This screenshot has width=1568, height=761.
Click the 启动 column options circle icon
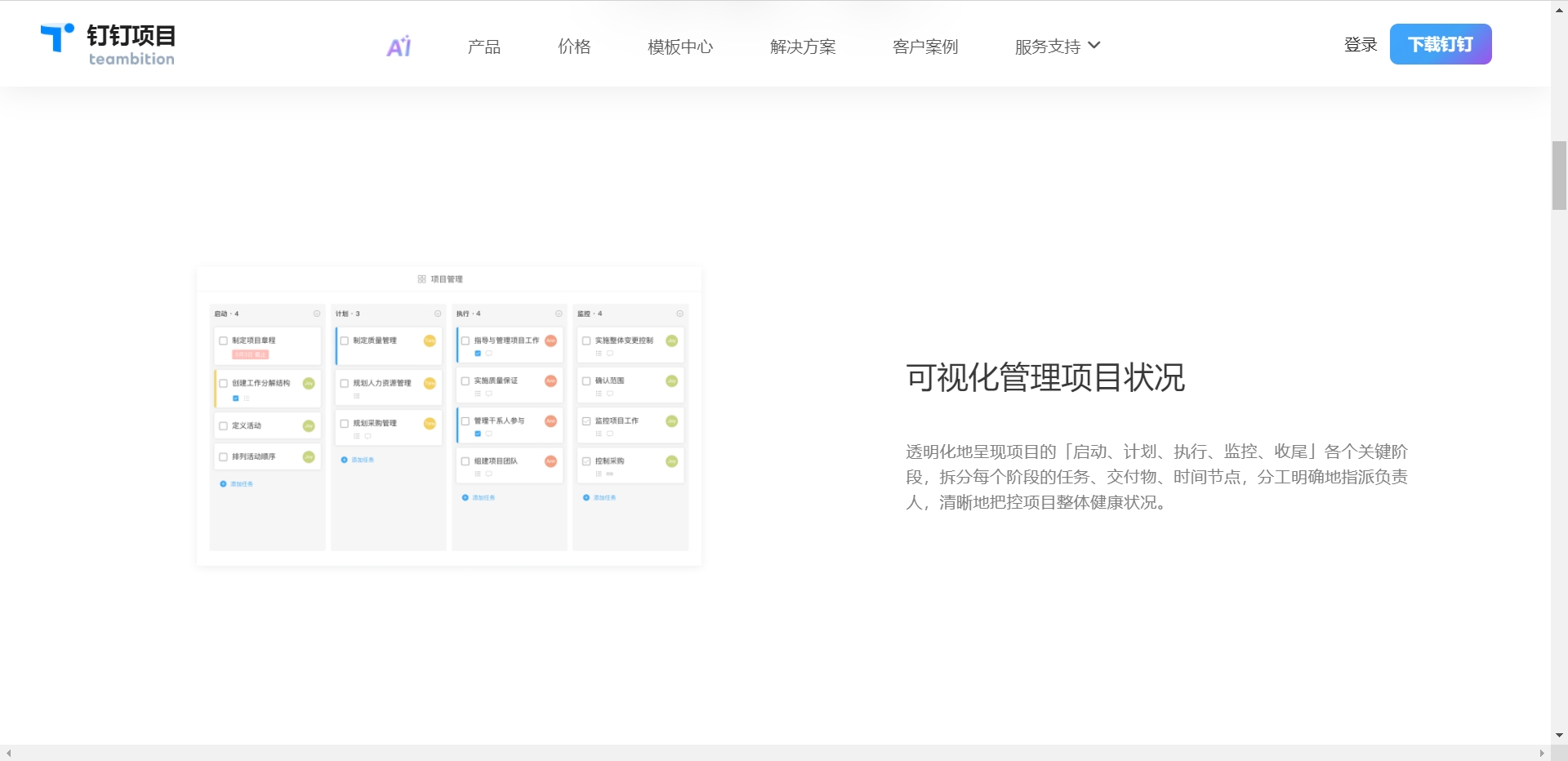pos(317,314)
